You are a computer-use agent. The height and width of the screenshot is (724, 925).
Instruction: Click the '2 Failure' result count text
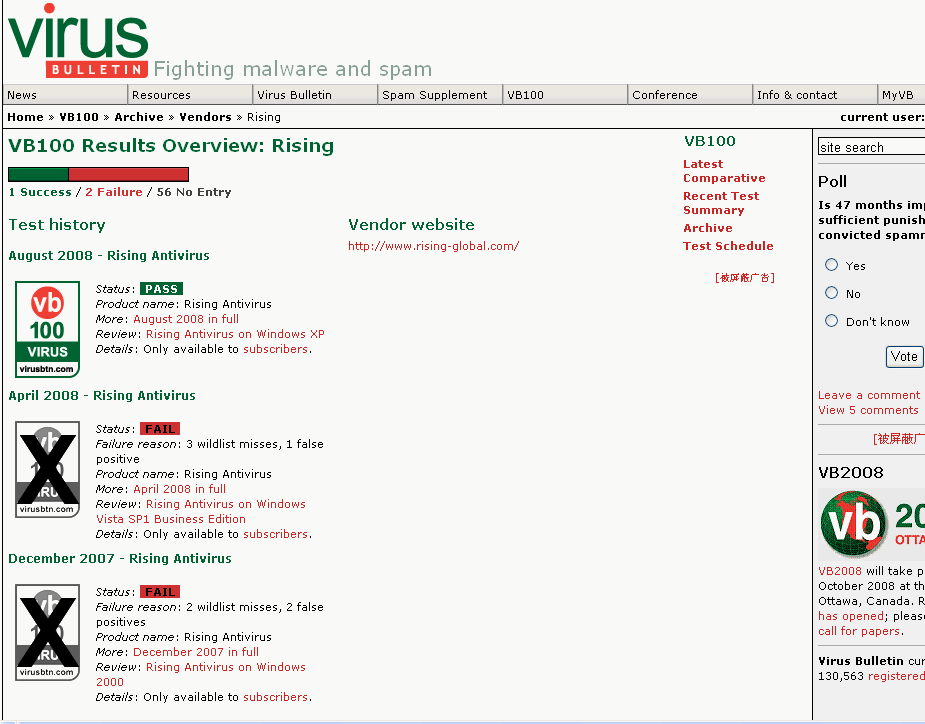[x=114, y=192]
